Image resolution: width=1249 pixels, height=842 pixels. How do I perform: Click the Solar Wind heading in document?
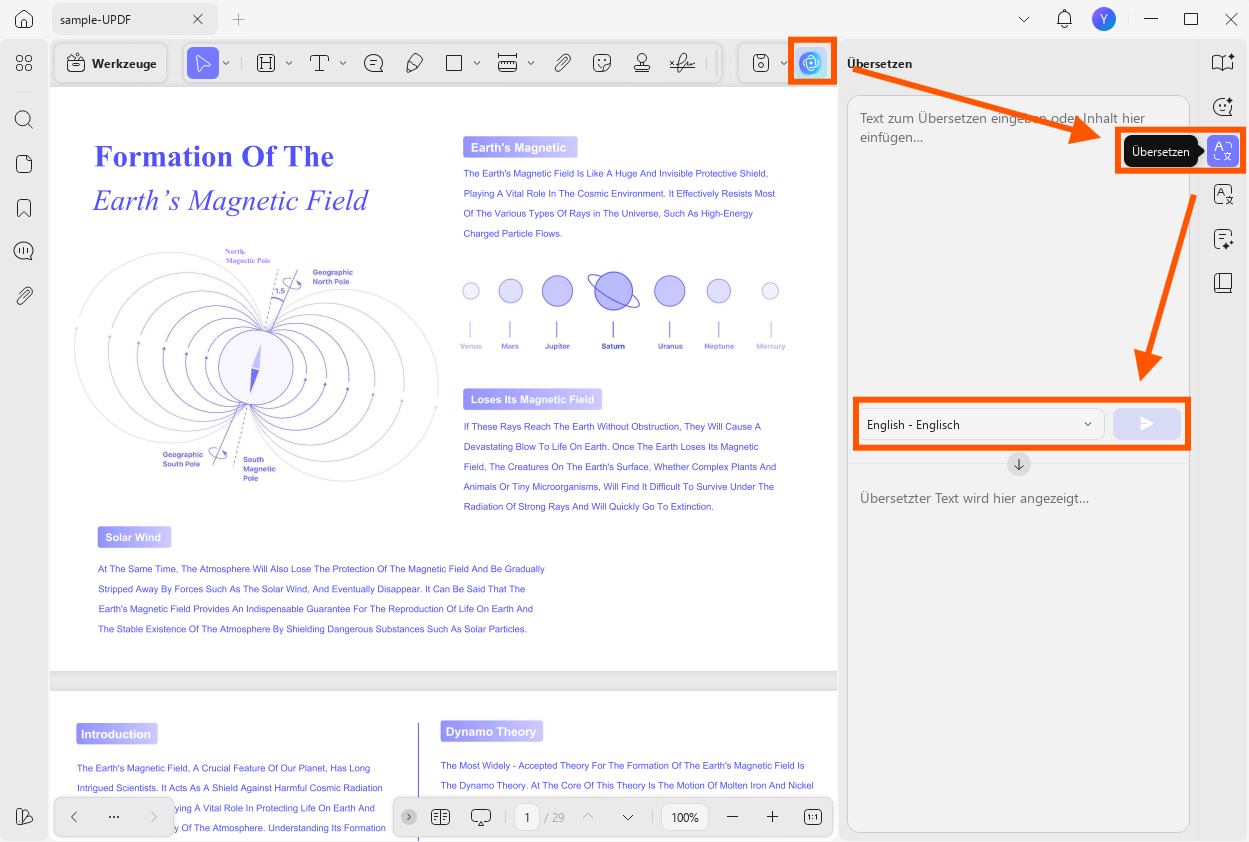pos(134,537)
